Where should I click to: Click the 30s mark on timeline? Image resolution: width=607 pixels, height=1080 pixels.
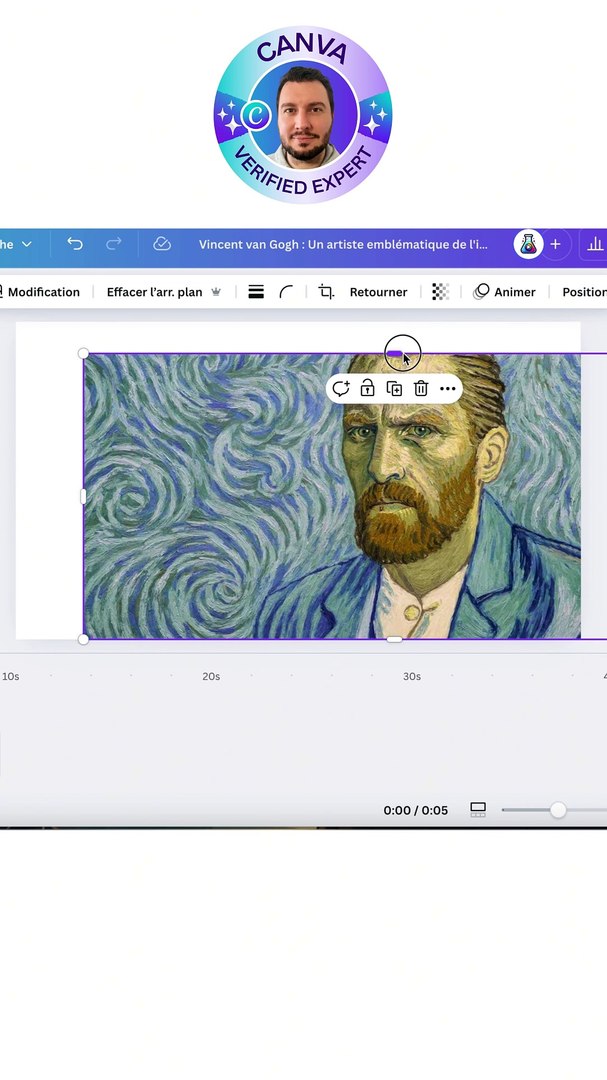412,676
